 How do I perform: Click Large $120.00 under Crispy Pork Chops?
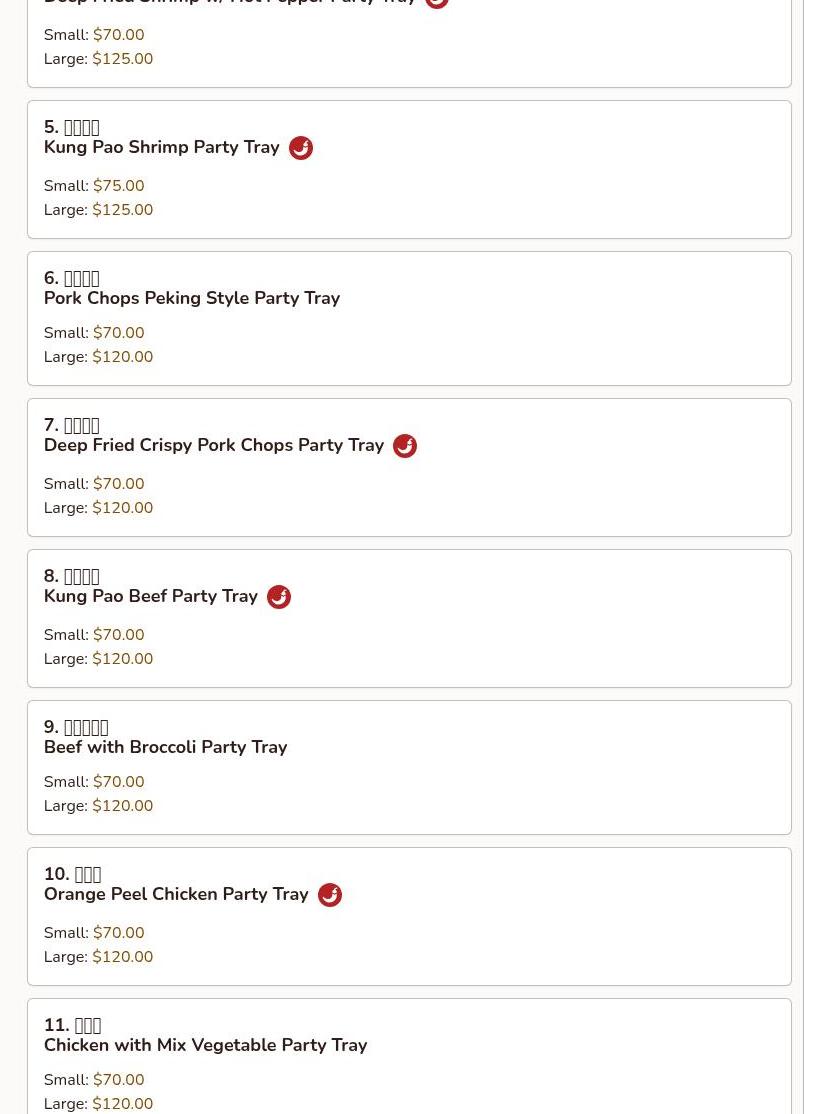(122, 508)
